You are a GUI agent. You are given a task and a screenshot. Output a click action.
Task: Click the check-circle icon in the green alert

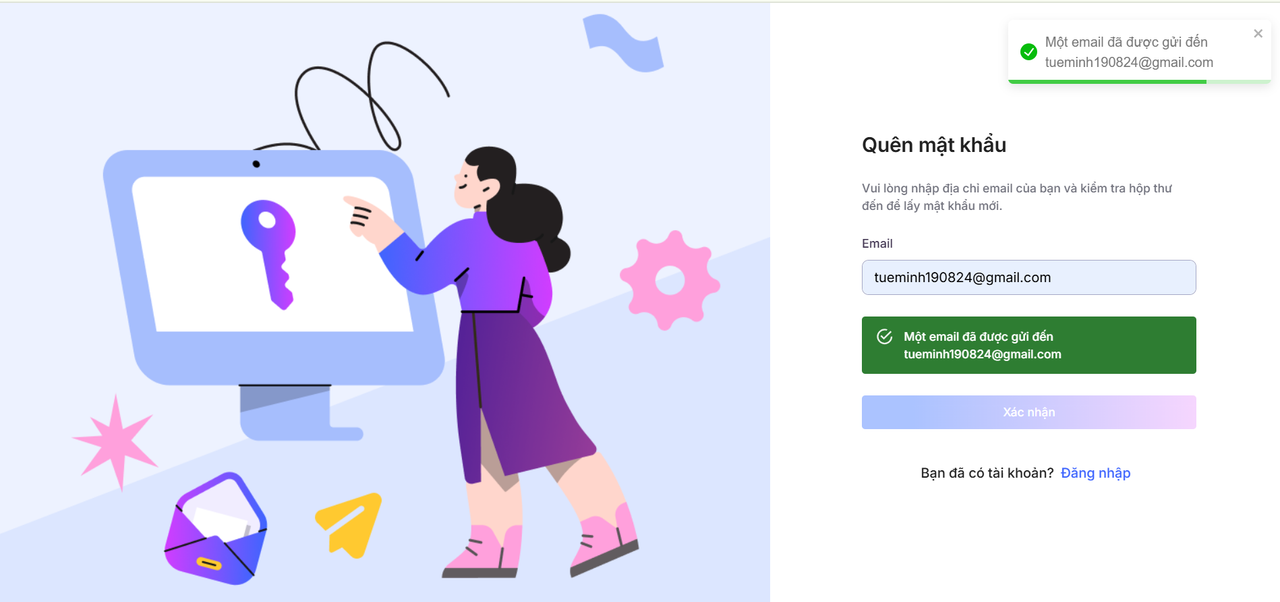point(884,336)
